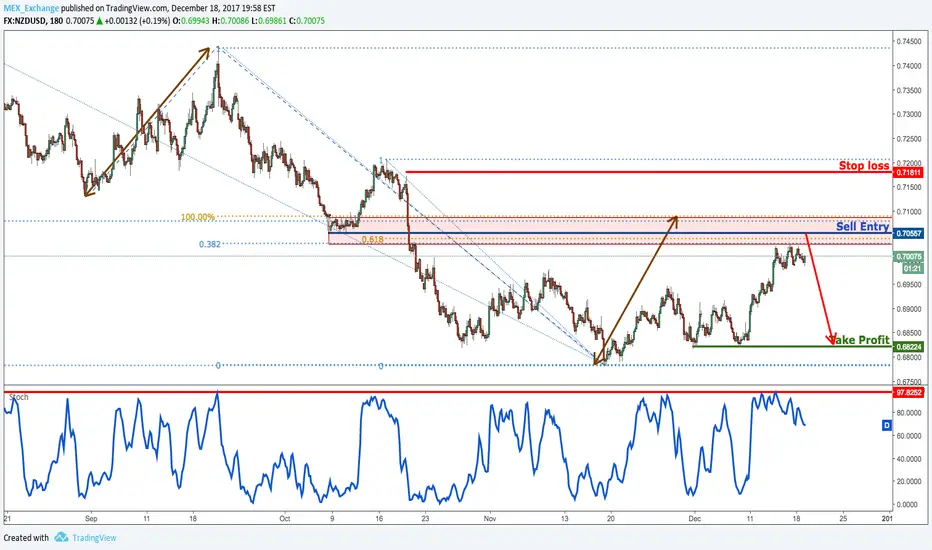Click the 20.0000 stochastic axis label
932x550 pixels.
pyautogui.click(x=909, y=482)
